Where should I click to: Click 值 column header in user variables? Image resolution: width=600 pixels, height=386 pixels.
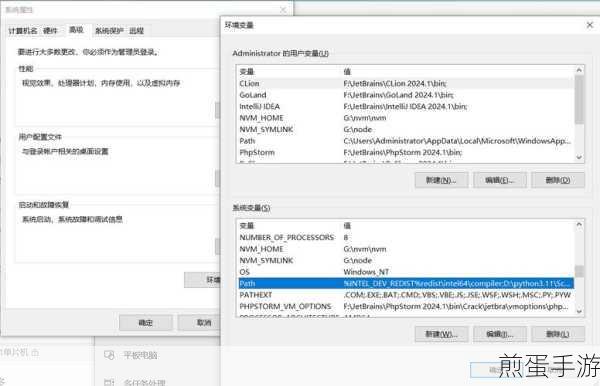347,72
